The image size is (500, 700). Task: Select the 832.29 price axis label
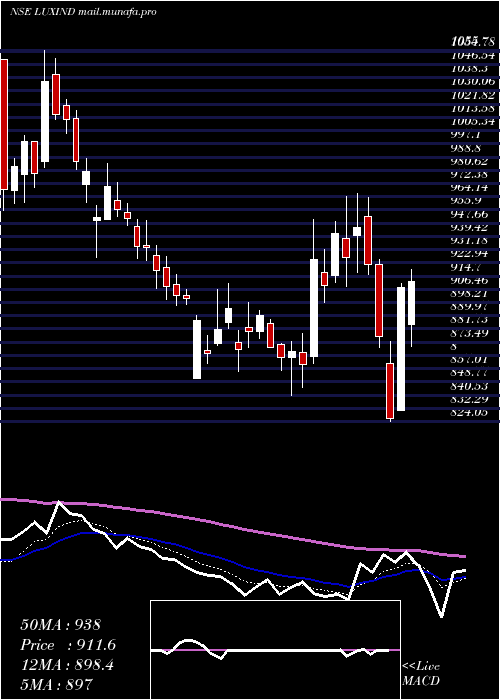click(470, 399)
